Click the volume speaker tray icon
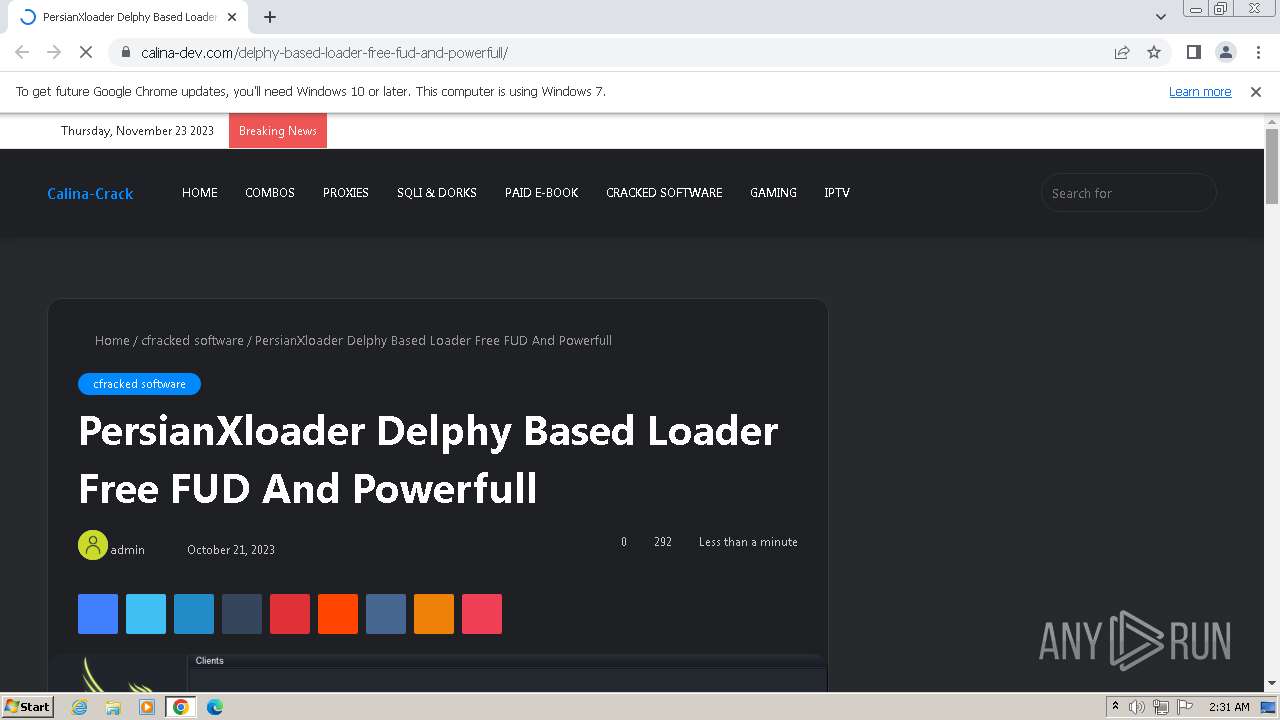This screenshot has height=720, width=1280. pos(1137,707)
